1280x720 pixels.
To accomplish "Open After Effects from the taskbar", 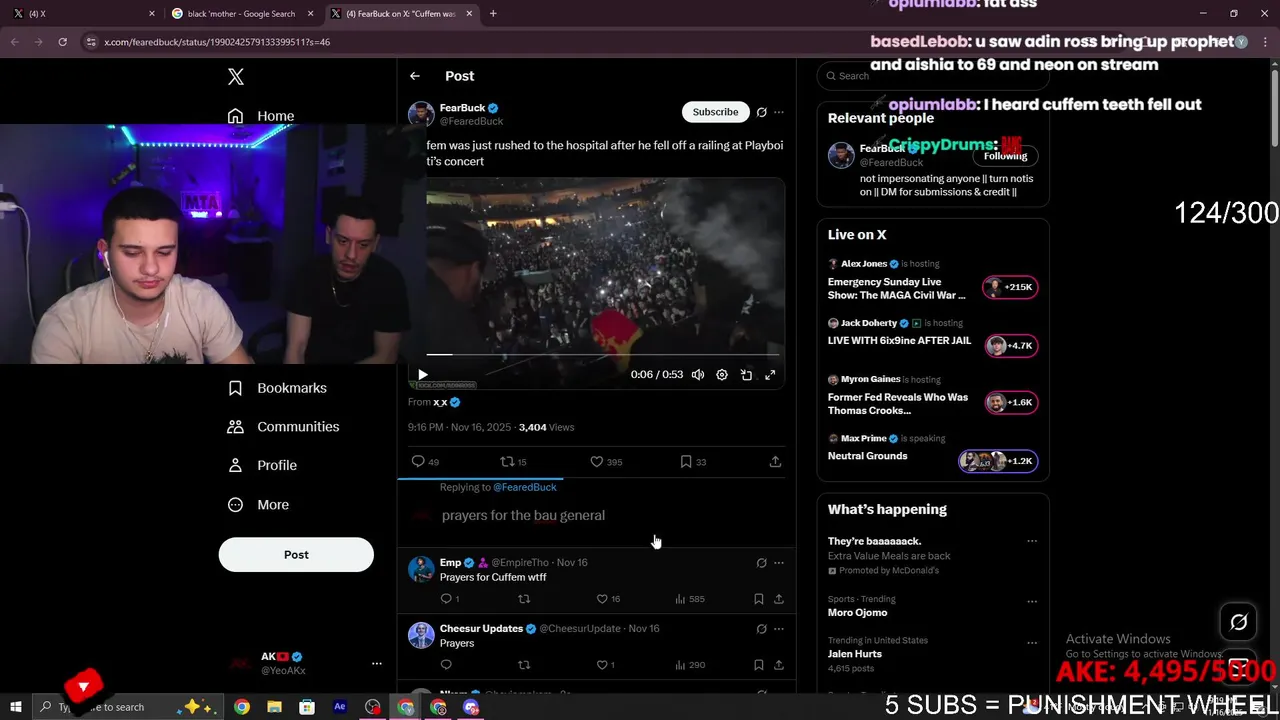I will [340, 707].
